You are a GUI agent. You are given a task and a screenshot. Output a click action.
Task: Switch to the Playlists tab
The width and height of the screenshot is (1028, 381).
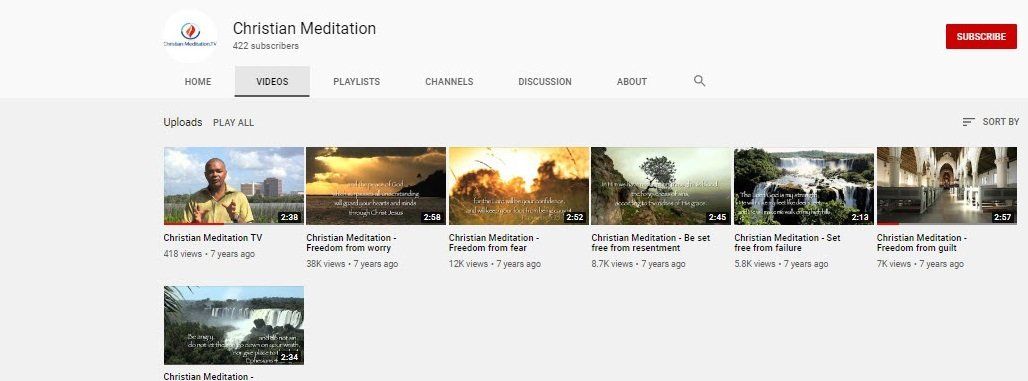[357, 82]
